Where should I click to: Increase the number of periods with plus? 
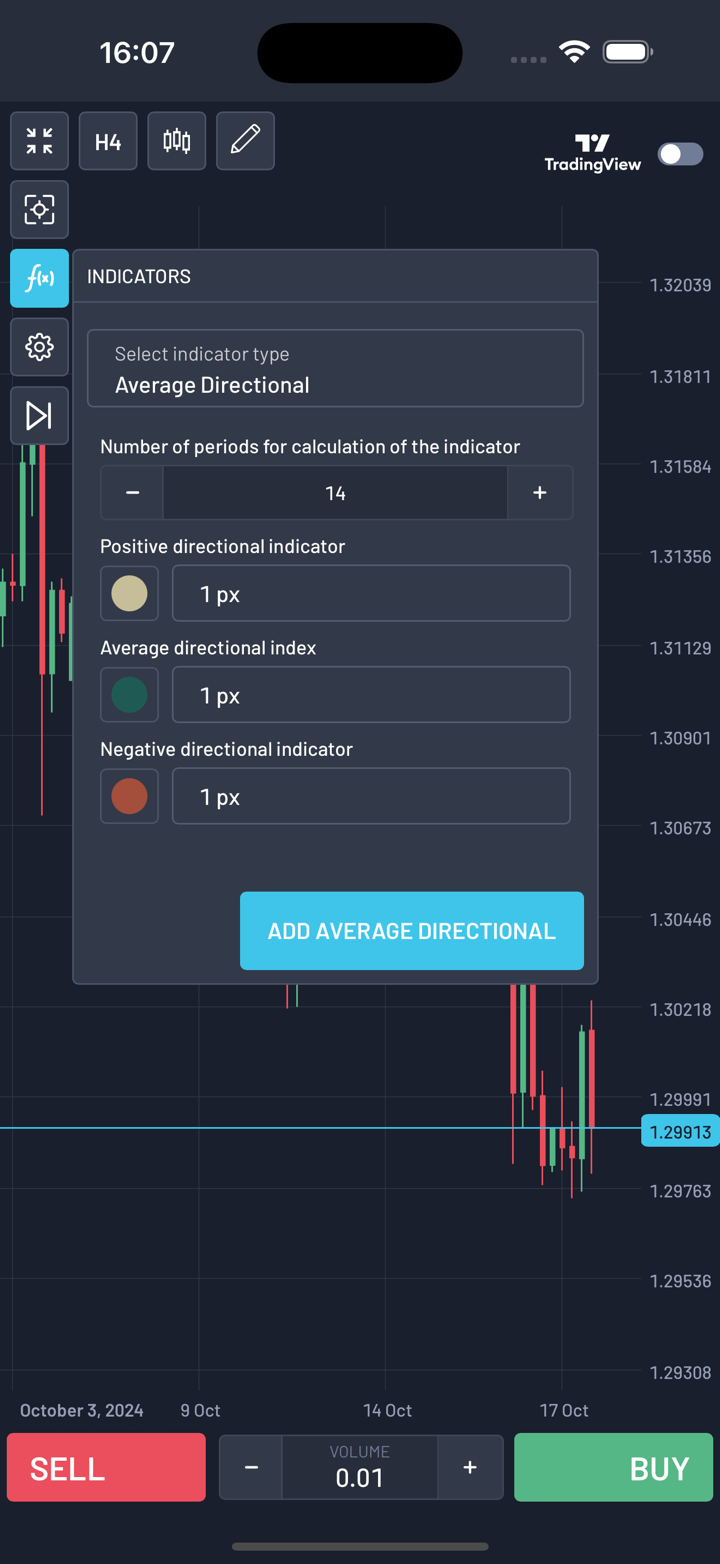point(540,493)
